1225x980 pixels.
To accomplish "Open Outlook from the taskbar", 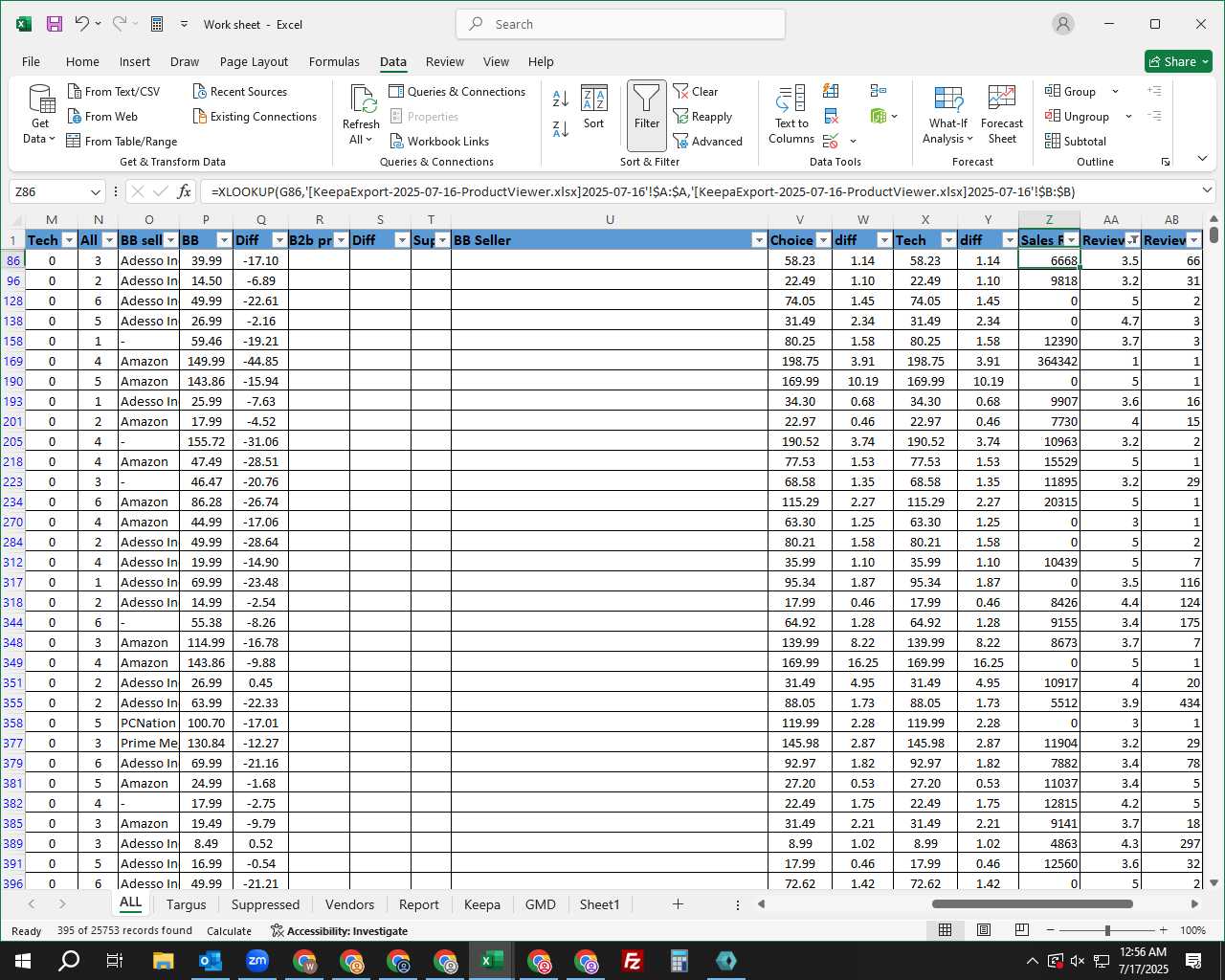I will click(210, 961).
